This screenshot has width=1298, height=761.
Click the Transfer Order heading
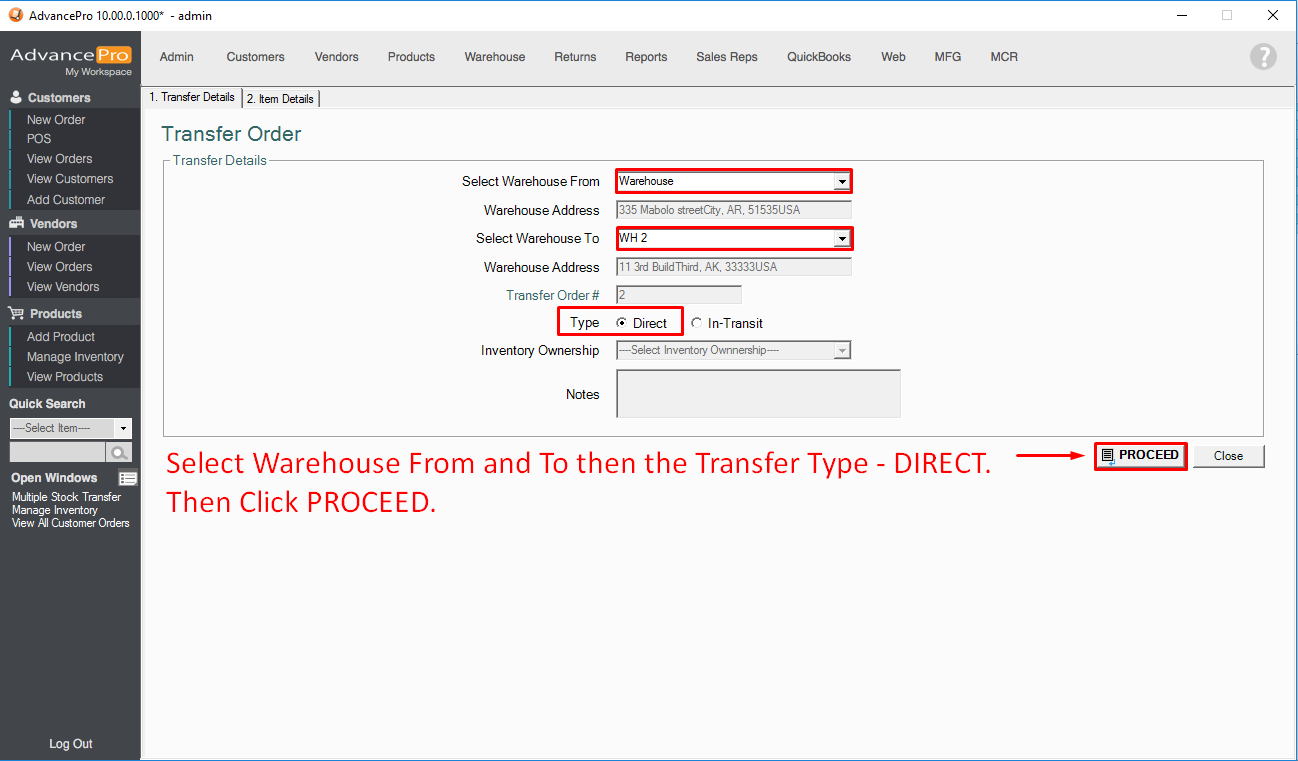point(231,134)
